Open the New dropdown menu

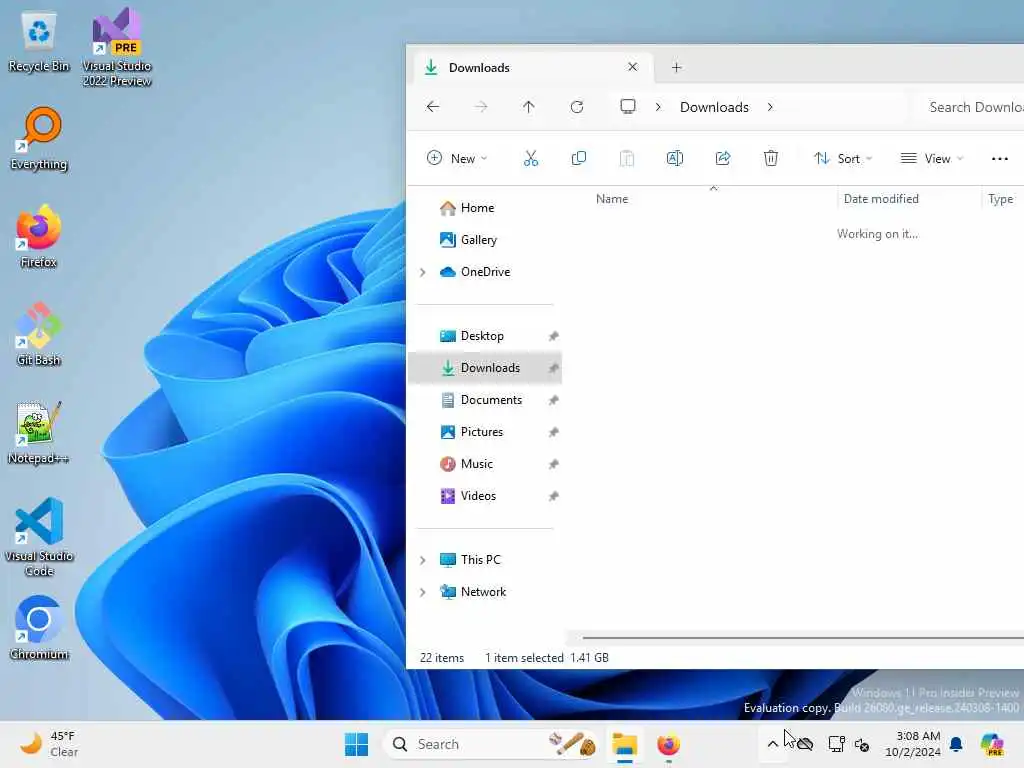coord(456,159)
